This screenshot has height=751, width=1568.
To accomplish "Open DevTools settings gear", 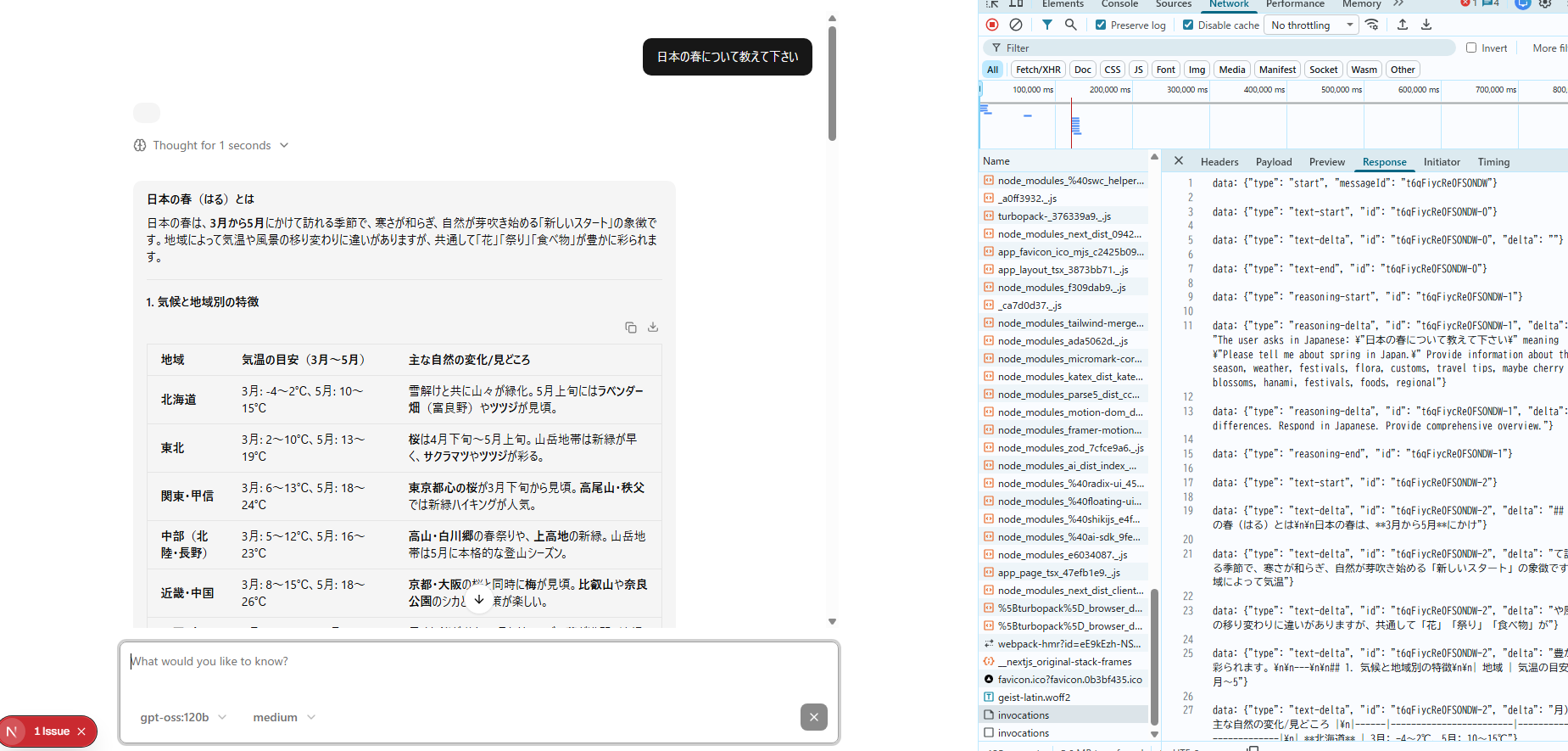I will pos(1545,4).
